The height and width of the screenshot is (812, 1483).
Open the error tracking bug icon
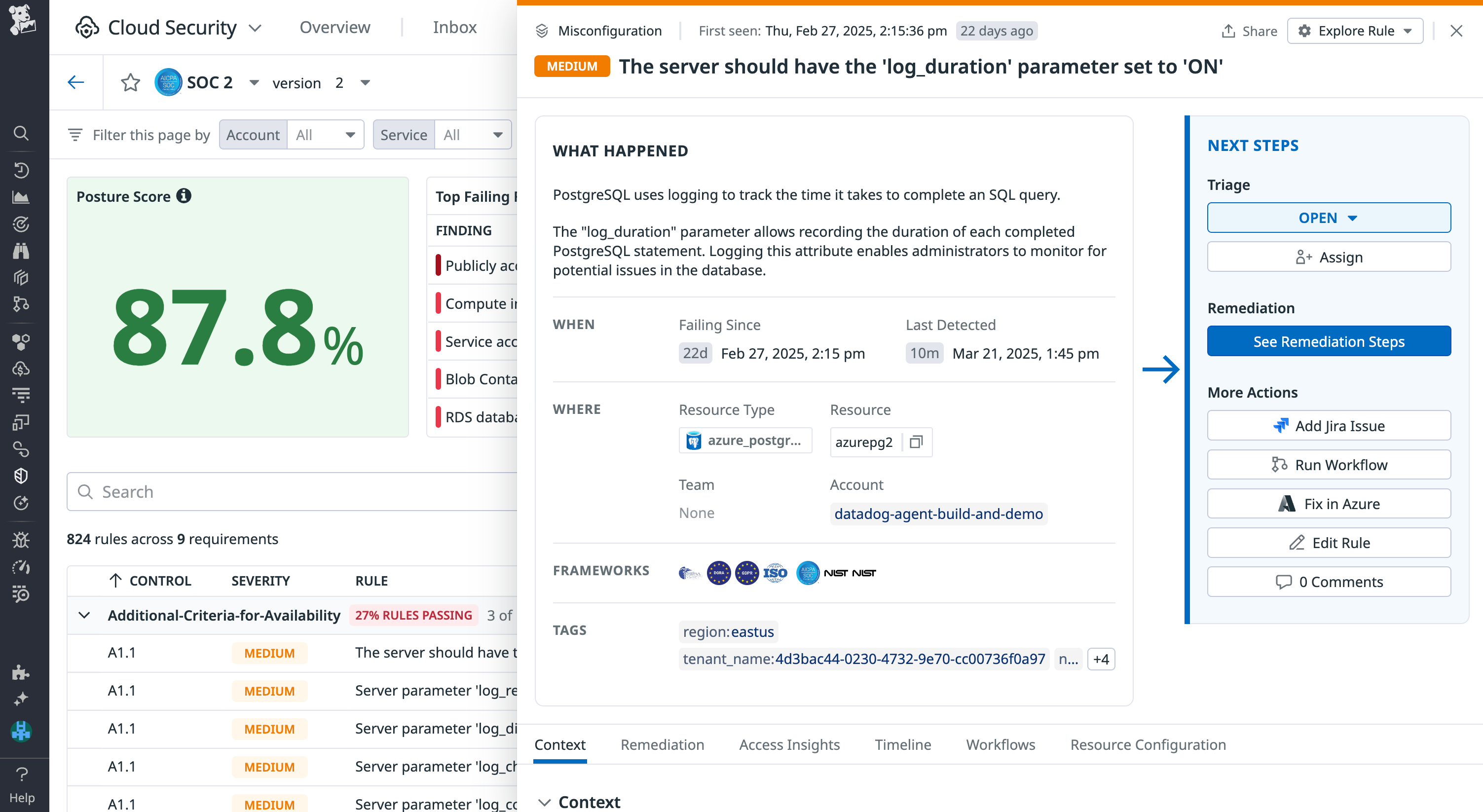[x=21, y=539]
